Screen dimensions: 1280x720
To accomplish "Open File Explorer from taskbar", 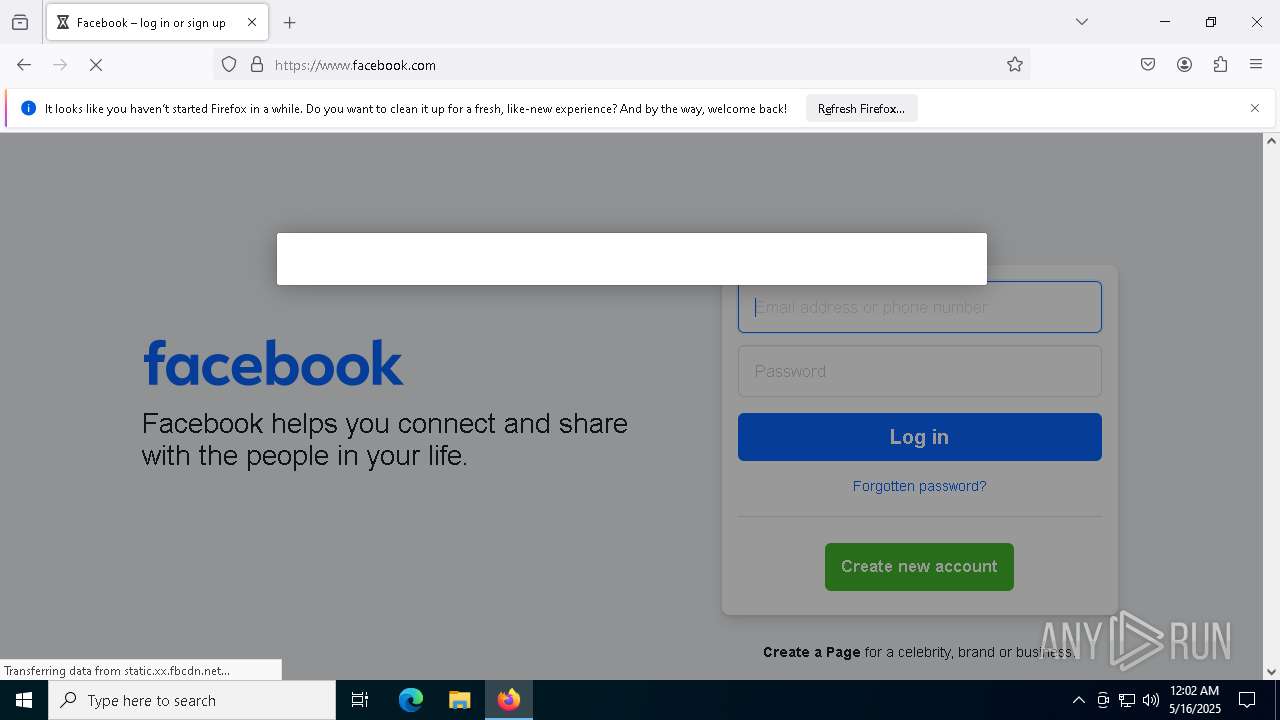I will pyautogui.click(x=459, y=700).
